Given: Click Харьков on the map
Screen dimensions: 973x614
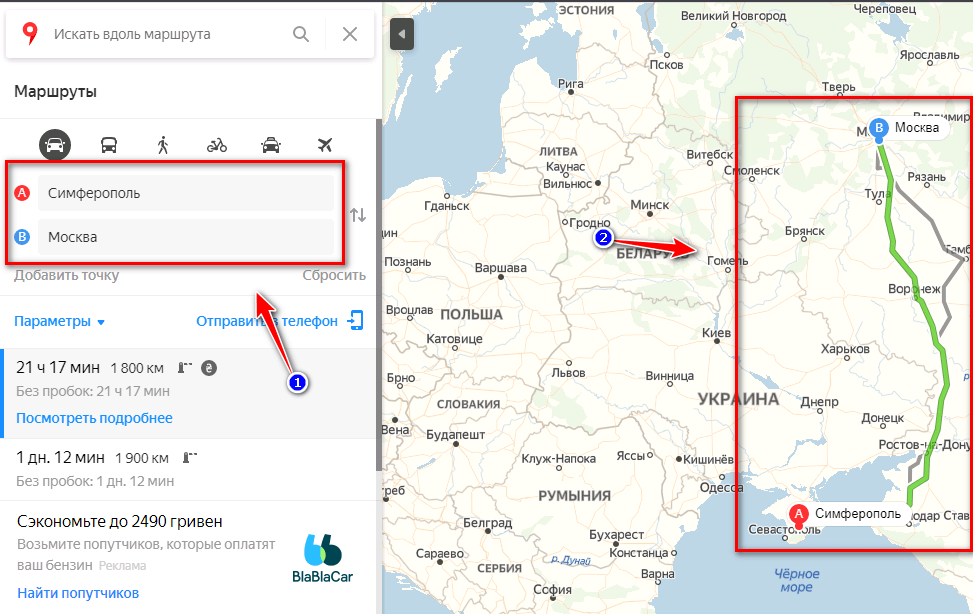Looking at the screenshot, I should point(845,349).
